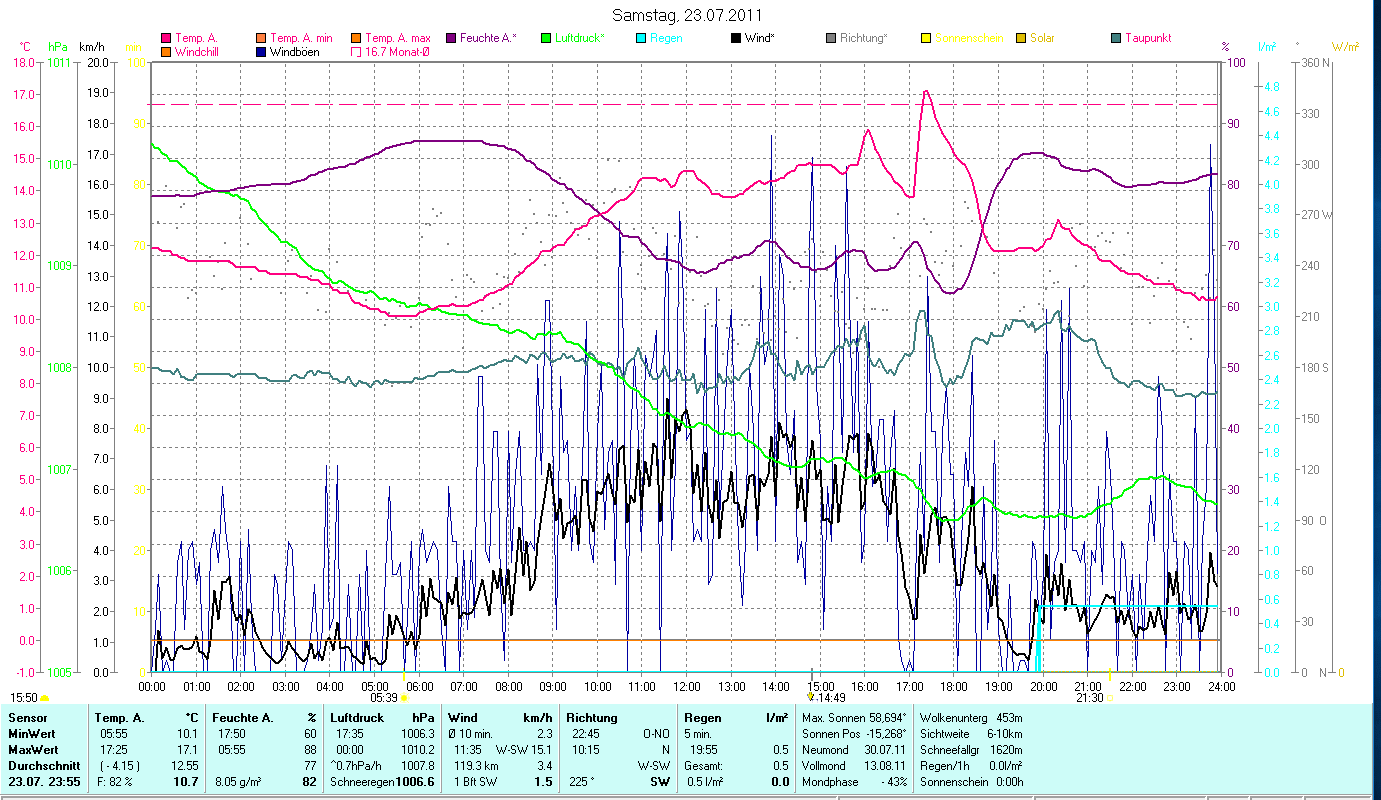The width and height of the screenshot is (1381, 800).
Task: Click the orange Windchill legend square
Action: [166, 52]
